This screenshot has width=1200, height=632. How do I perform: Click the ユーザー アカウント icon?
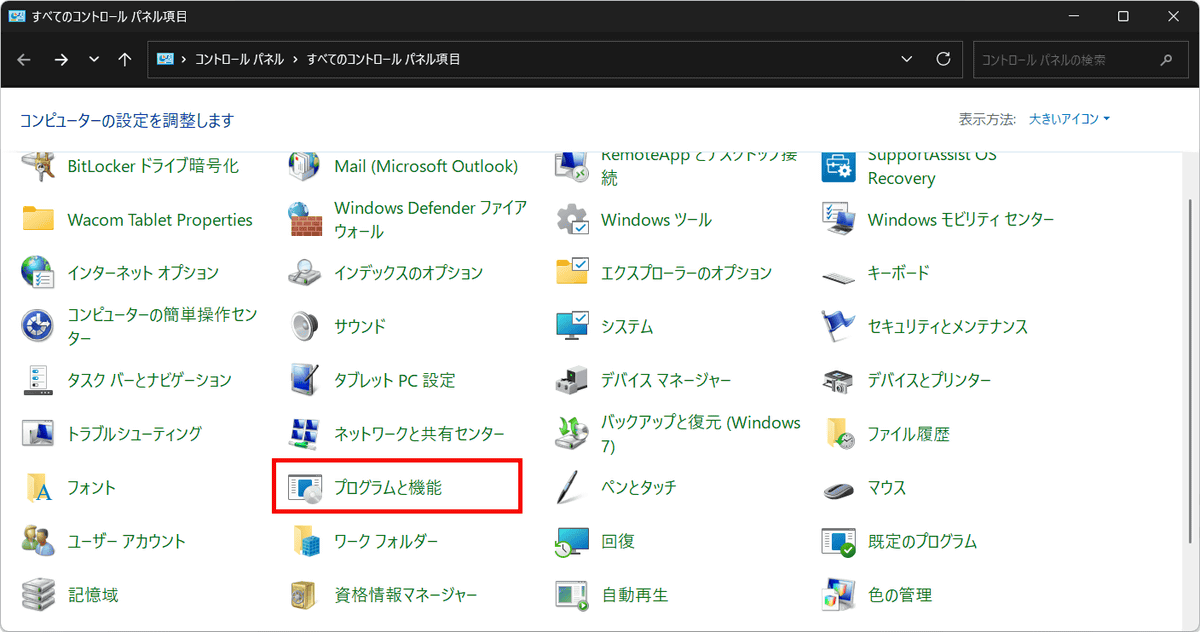(x=38, y=542)
